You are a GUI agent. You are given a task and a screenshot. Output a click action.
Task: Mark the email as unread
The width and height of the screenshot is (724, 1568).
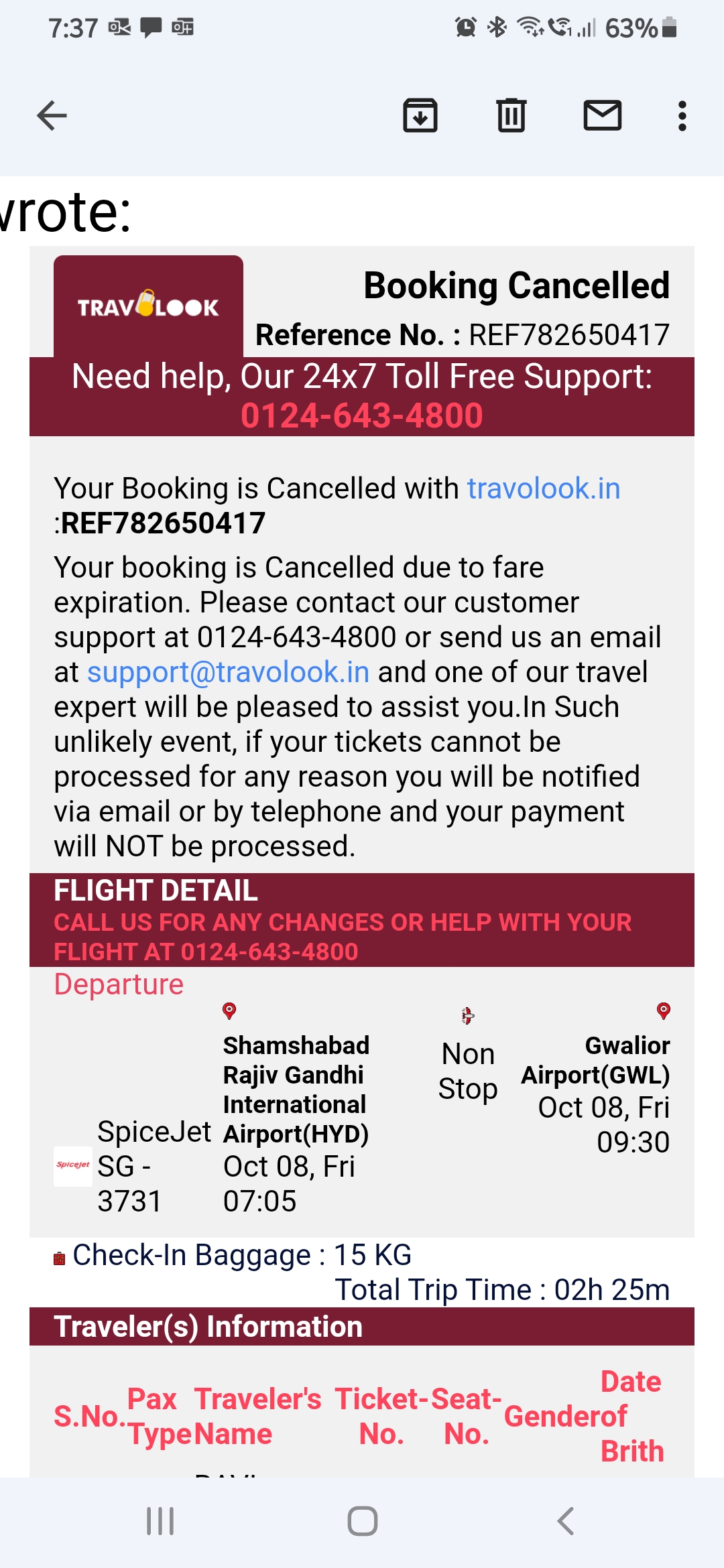603,116
